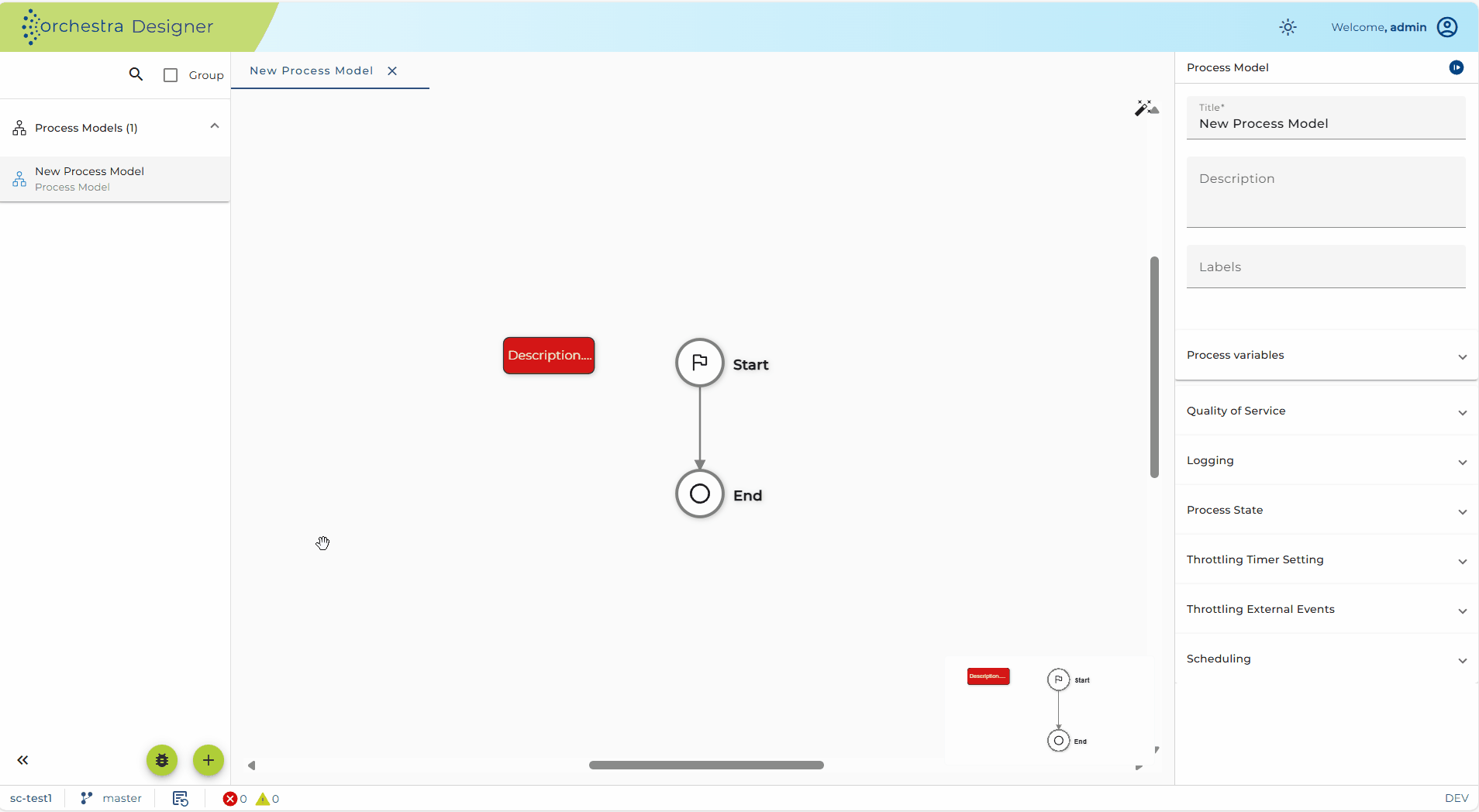Collapse the Process Models tree section

[x=215, y=126]
